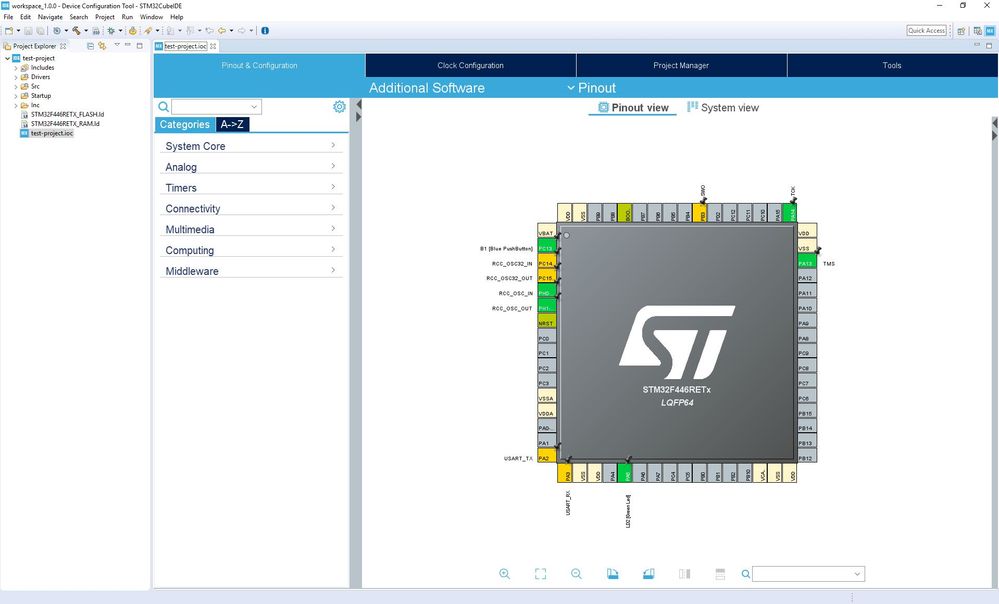Switch to the System view
Image resolution: width=999 pixels, height=604 pixels.
[723, 108]
